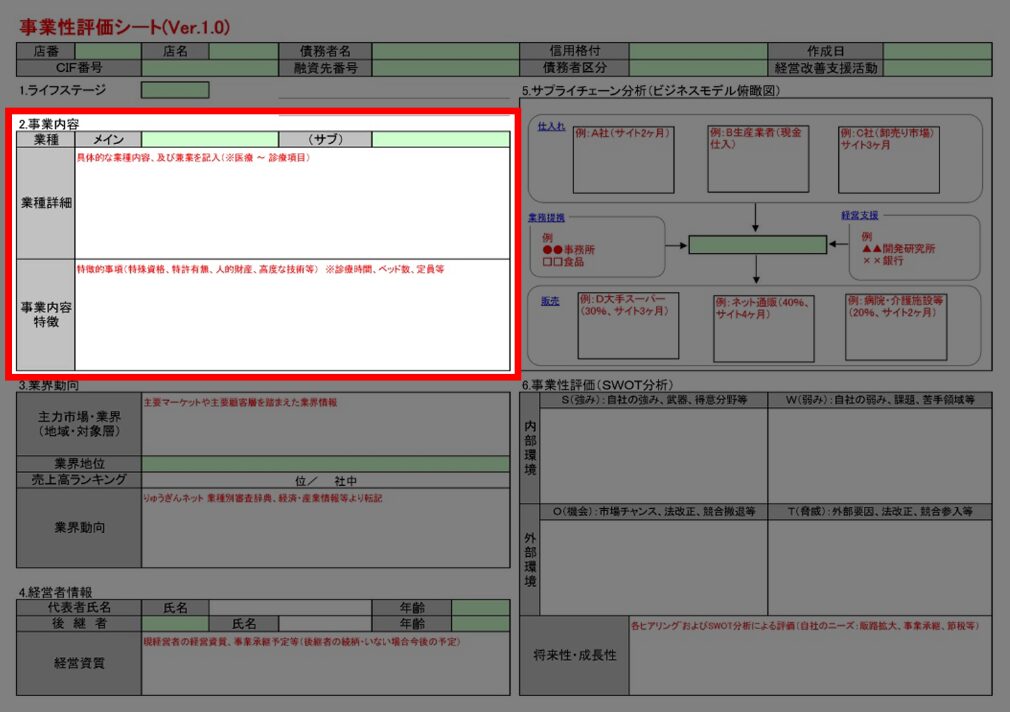Click the 売上高ランキング 位/社中 cell
The width and height of the screenshot is (1010, 712).
pos(325,480)
